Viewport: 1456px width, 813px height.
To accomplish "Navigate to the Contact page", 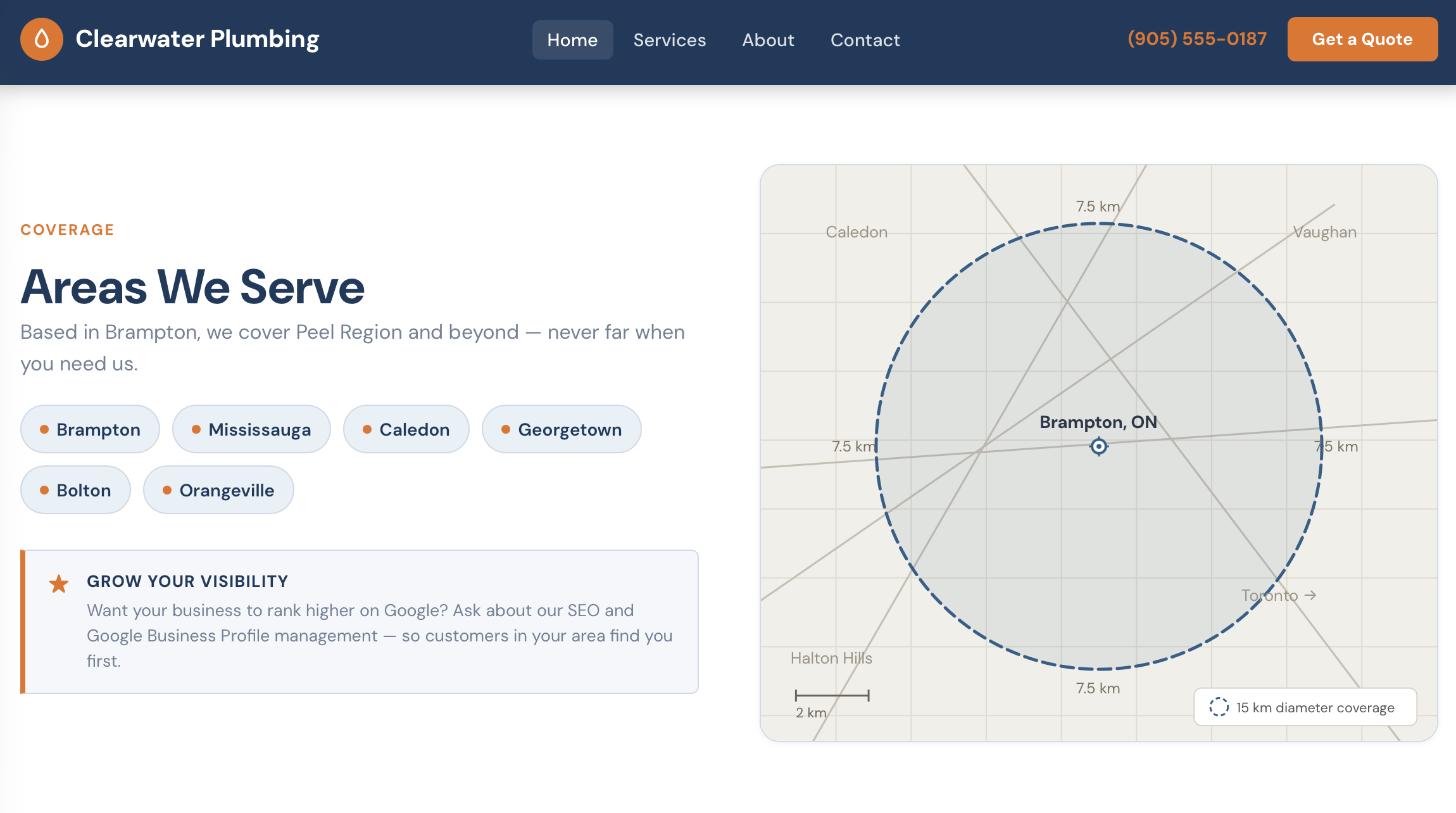I will click(x=865, y=40).
